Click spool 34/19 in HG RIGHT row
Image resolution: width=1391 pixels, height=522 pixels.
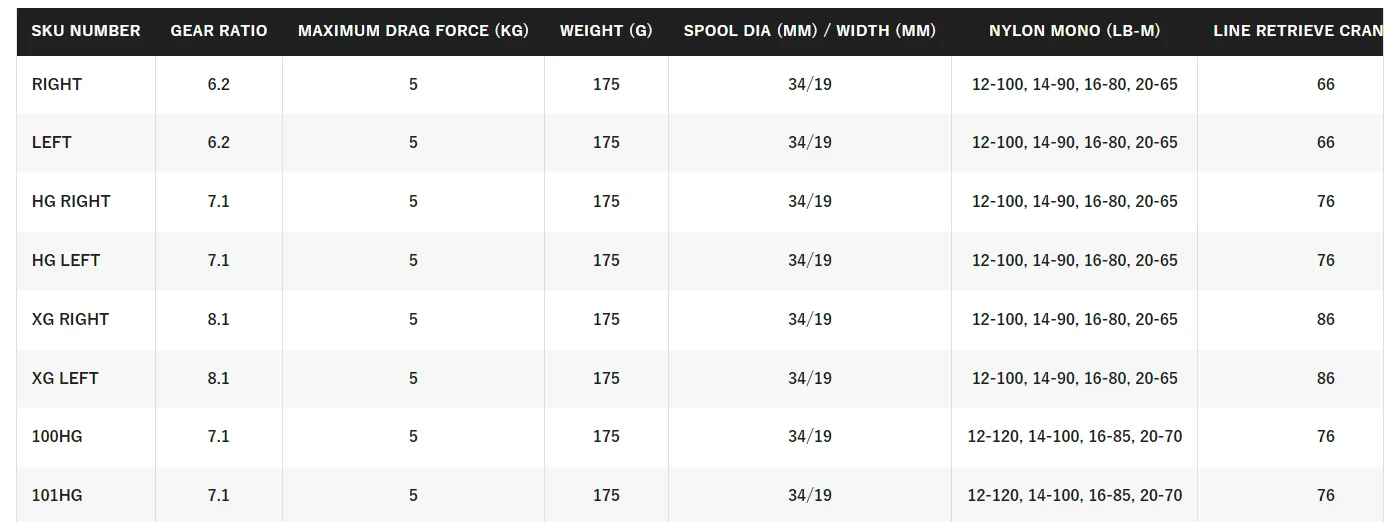point(810,201)
